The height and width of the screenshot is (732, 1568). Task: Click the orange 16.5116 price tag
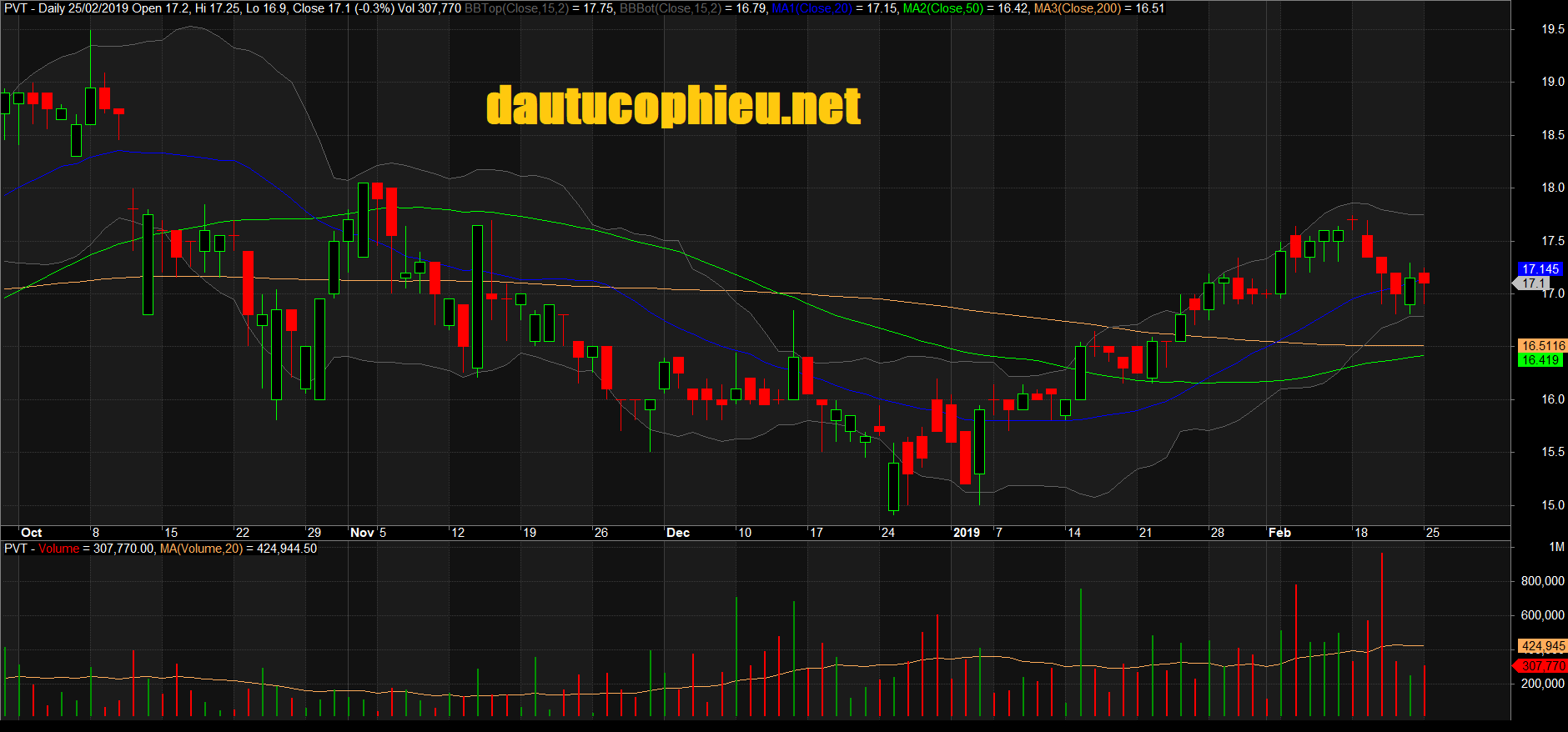(1543, 346)
